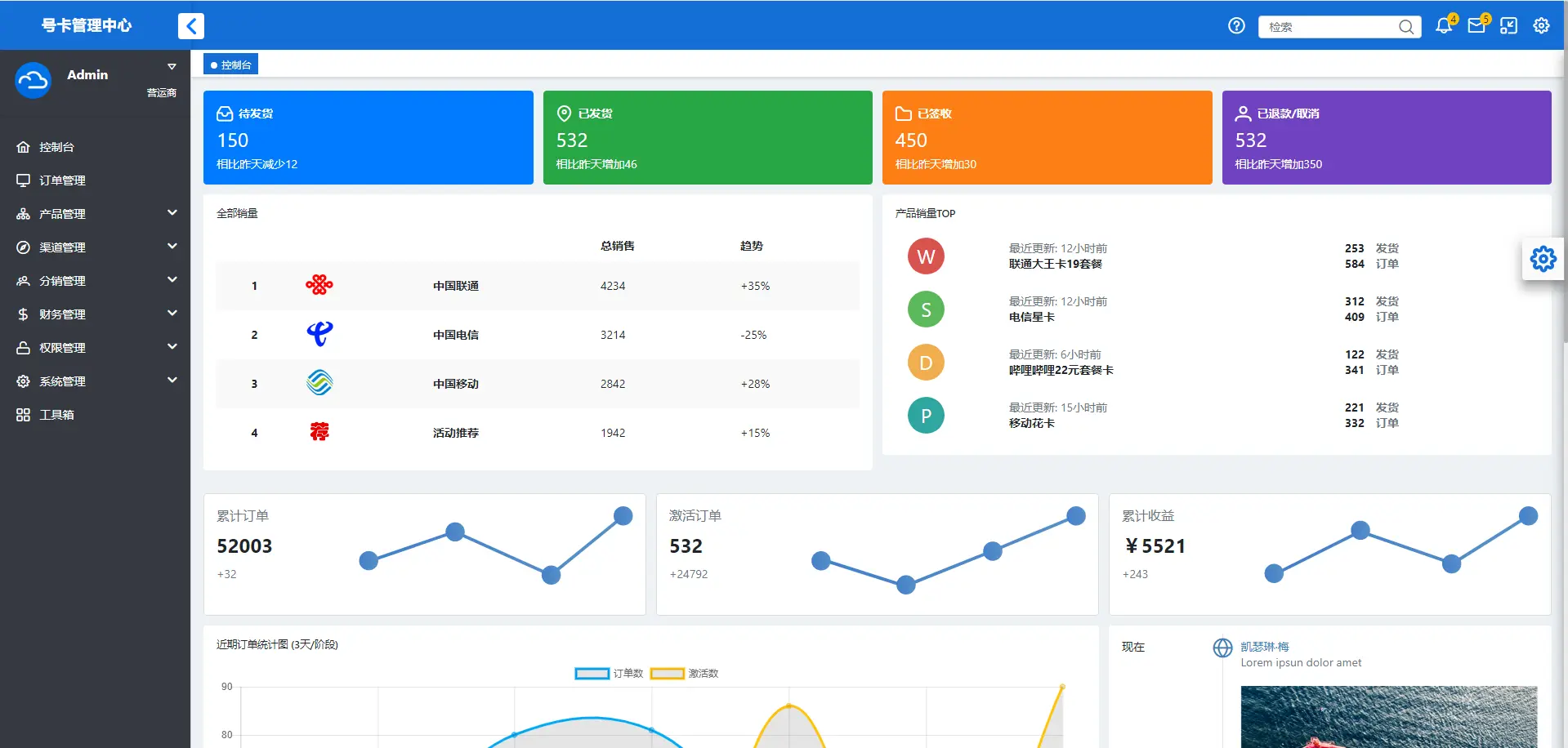1568x748 pixels.
Task: Select the 控制台 tab
Action: pyautogui.click(x=230, y=65)
